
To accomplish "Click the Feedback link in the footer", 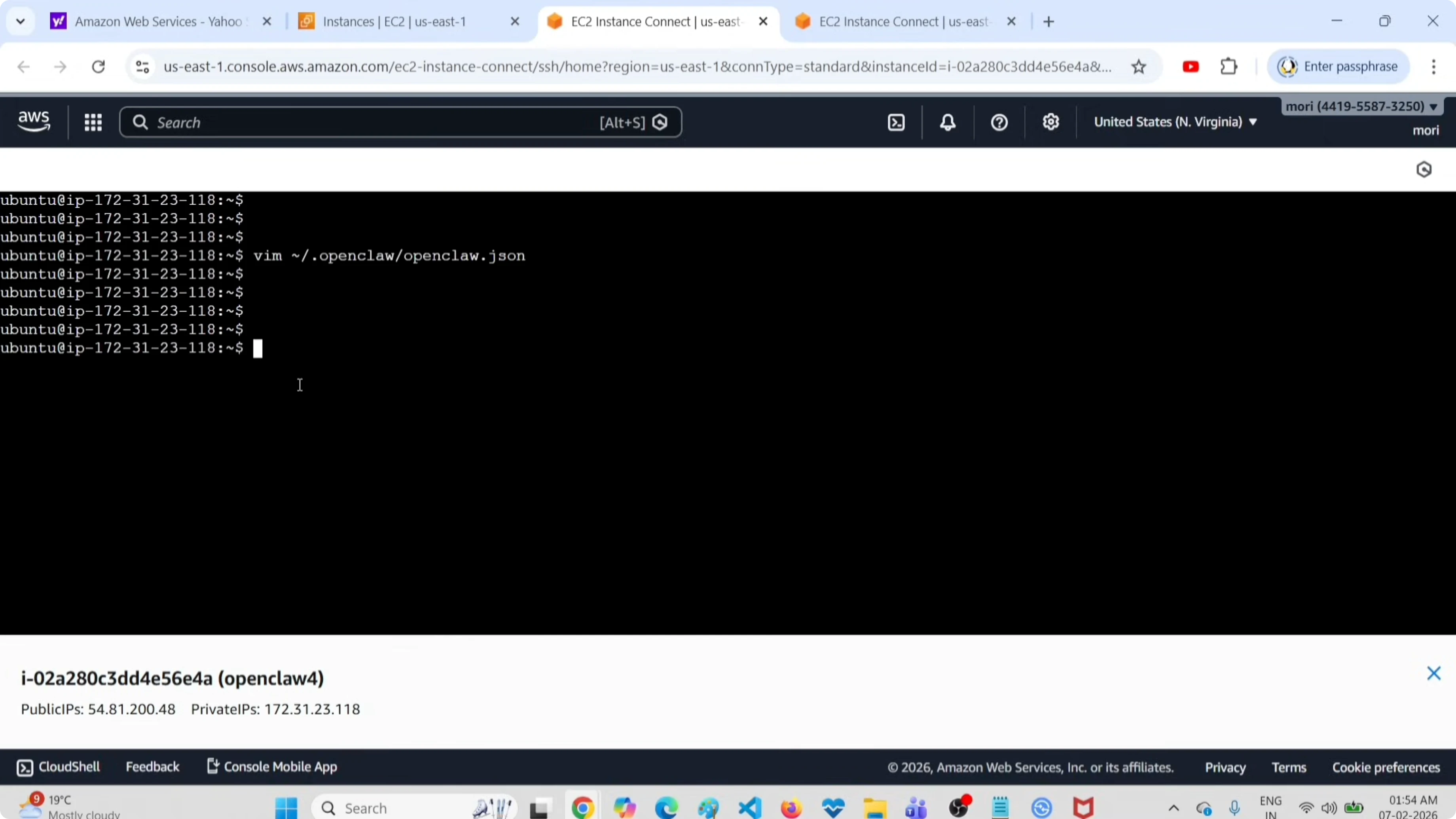I will (x=152, y=767).
